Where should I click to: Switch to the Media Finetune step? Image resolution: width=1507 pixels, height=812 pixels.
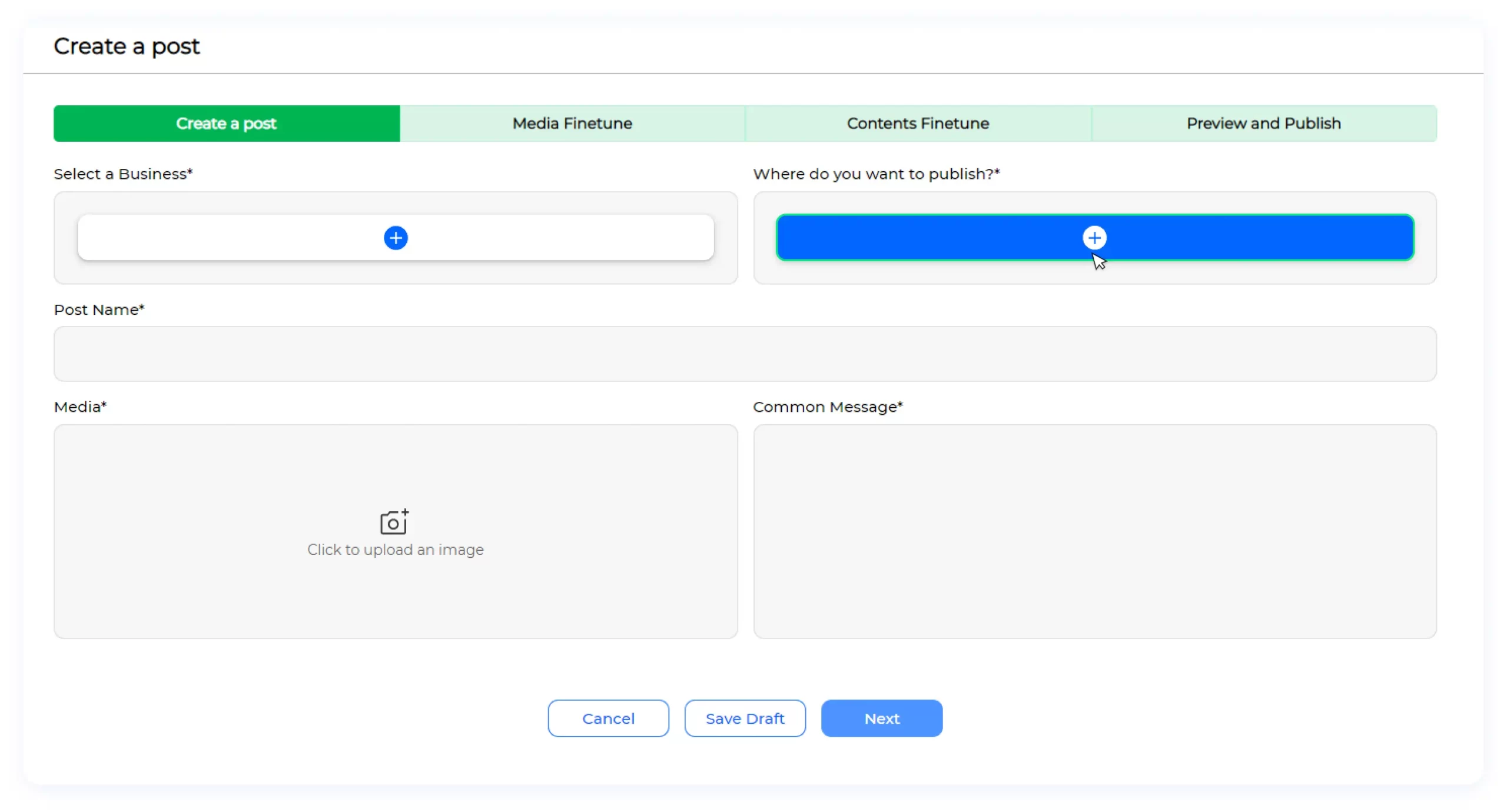click(572, 124)
